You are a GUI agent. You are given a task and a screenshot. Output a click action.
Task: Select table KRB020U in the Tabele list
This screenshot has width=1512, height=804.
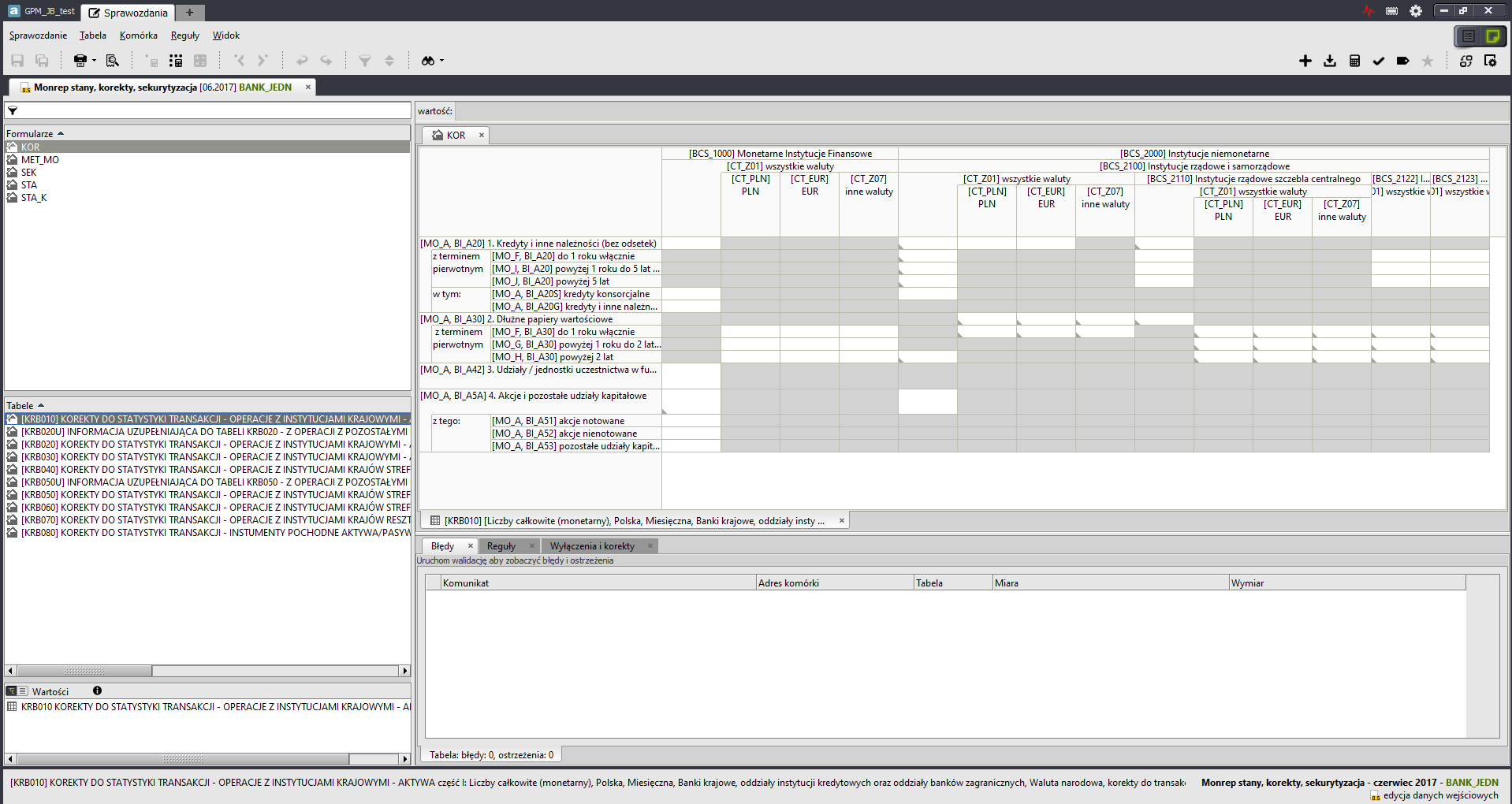click(208, 432)
